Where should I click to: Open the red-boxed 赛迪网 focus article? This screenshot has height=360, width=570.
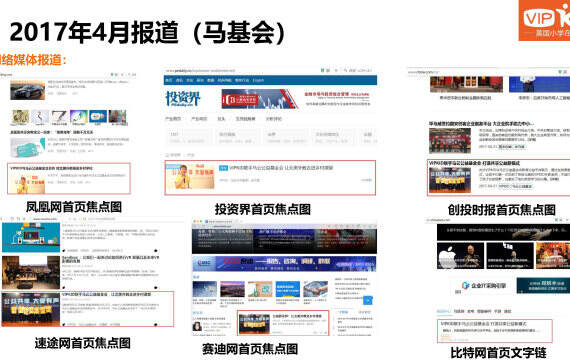click(283, 323)
